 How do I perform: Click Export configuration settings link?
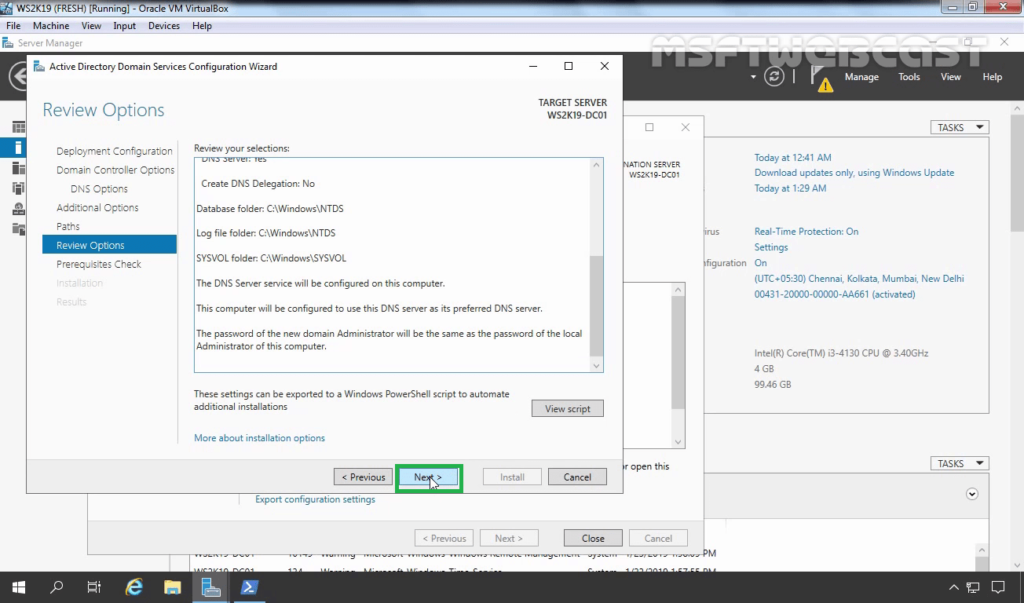[315, 500]
